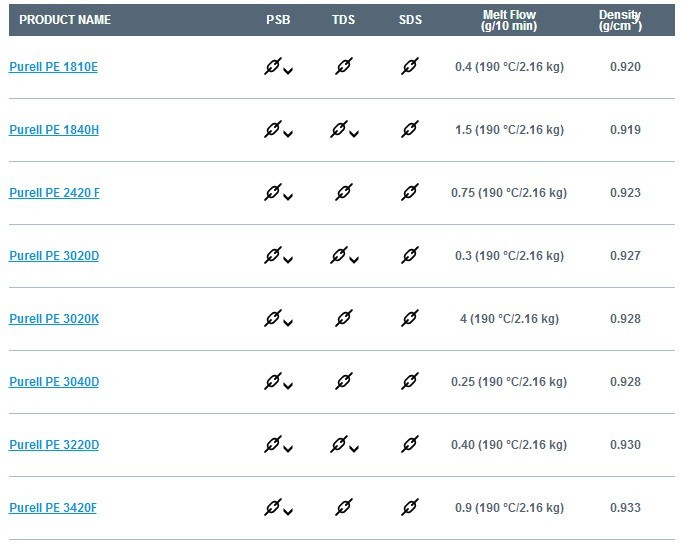Open SDS link icon for Purell PE 1810E

tap(410, 67)
